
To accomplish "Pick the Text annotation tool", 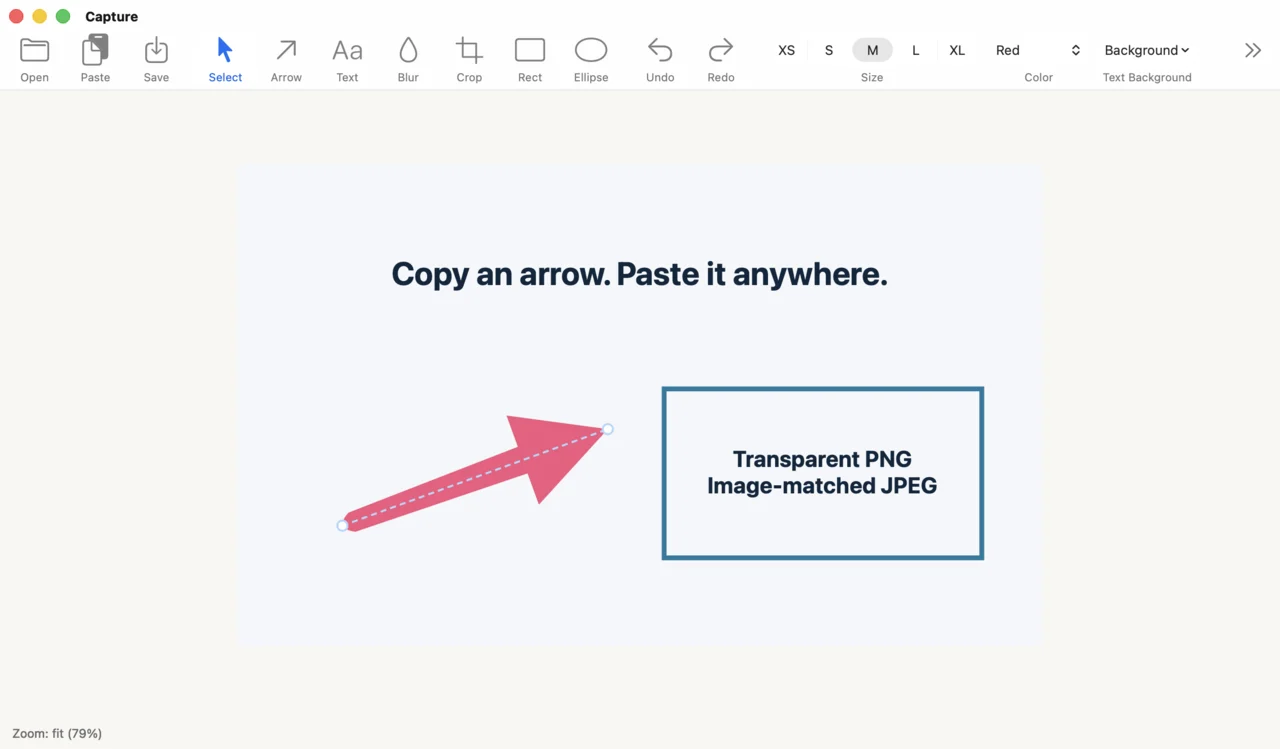I will pos(347,59).
